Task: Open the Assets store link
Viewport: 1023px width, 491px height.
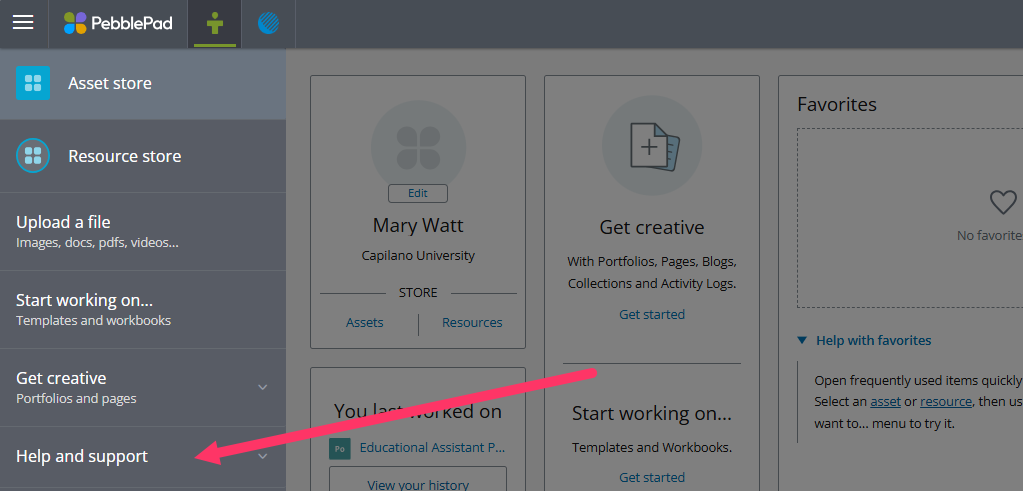Action: coord(365,322)
